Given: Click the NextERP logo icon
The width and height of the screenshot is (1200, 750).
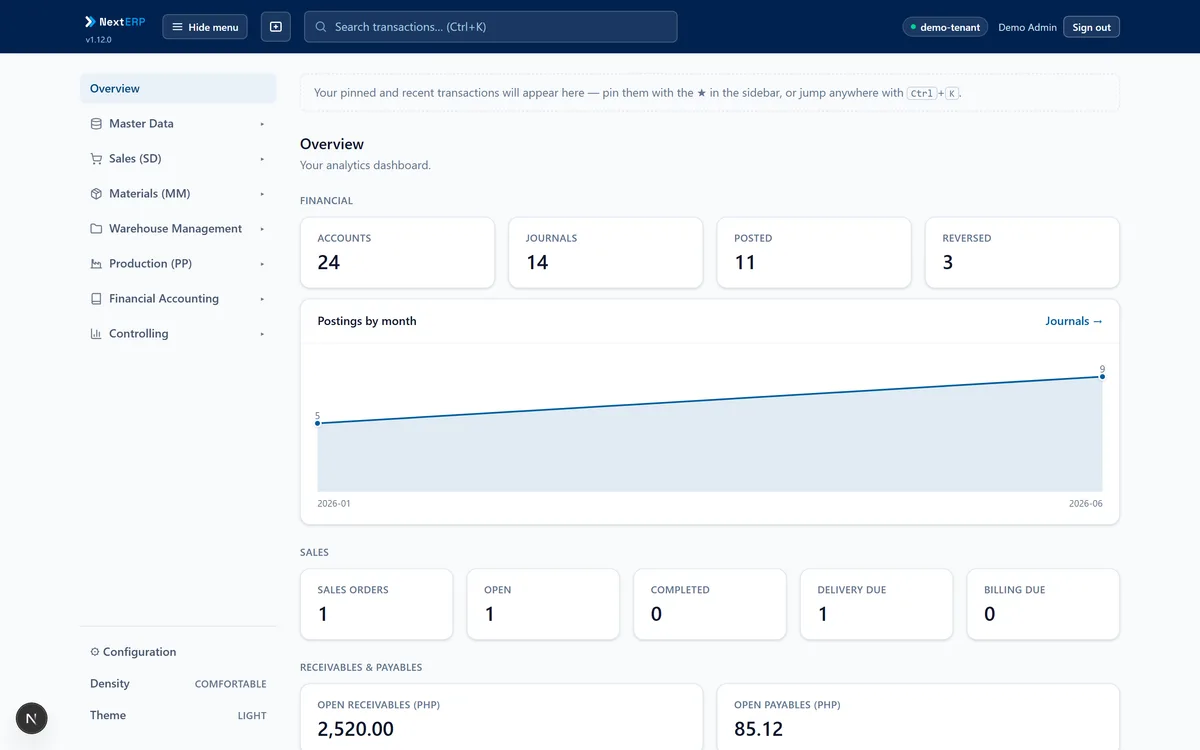Looking at the screenshot, I should click(x=90, y=21).
